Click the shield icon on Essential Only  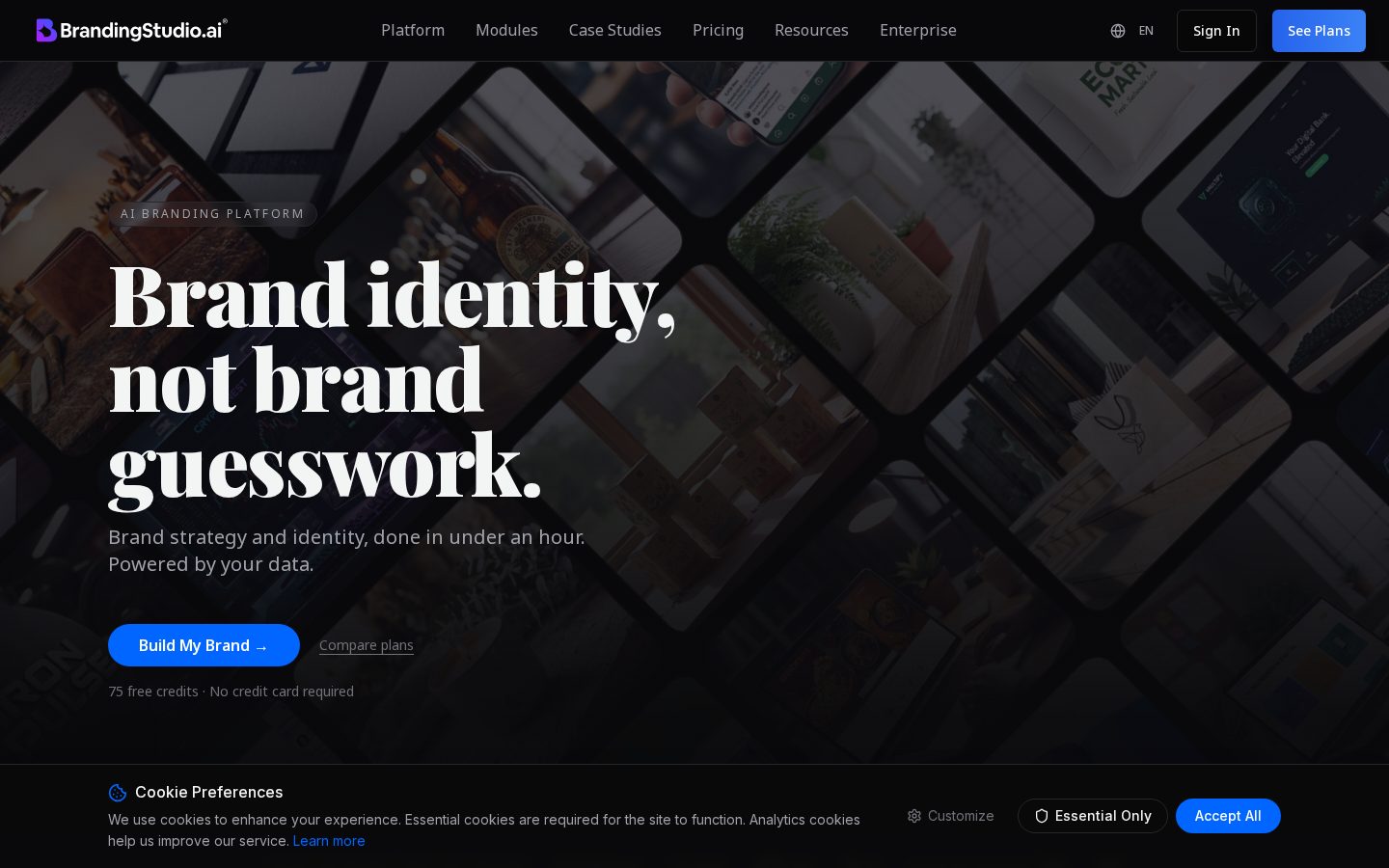click(x=1042, y=816)
